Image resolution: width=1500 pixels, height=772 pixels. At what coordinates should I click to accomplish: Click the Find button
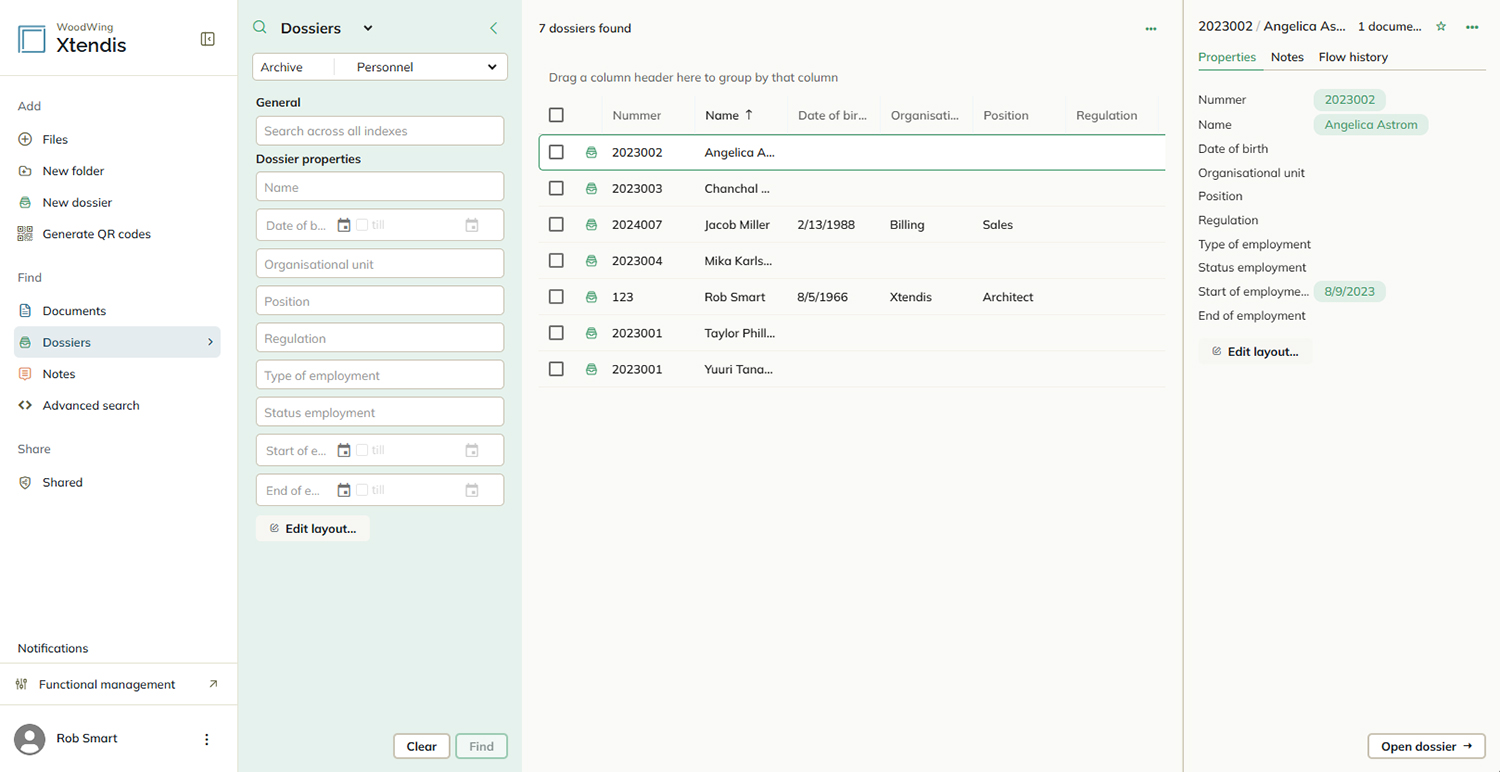click(482, 746)
